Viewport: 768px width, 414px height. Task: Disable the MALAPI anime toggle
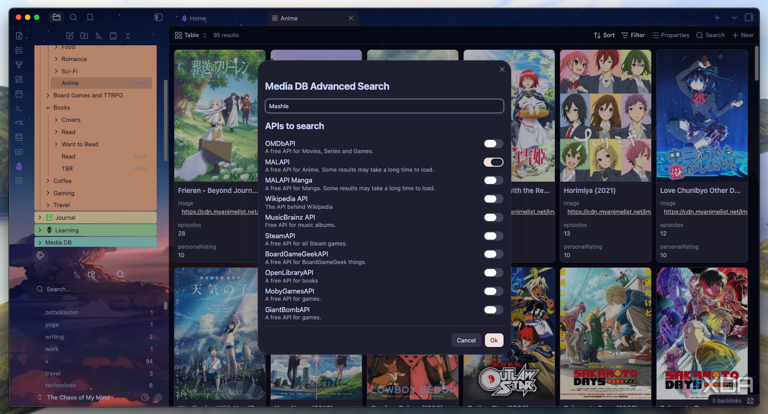coord(493,162)
